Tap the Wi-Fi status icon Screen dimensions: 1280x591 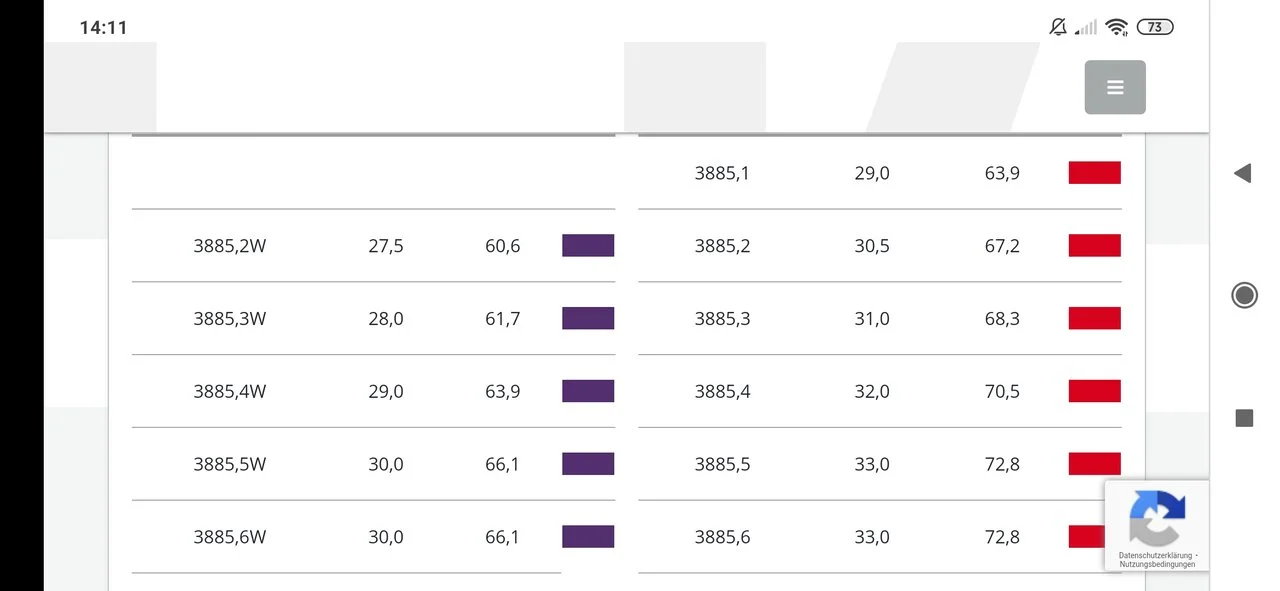tap(1117, 27)
